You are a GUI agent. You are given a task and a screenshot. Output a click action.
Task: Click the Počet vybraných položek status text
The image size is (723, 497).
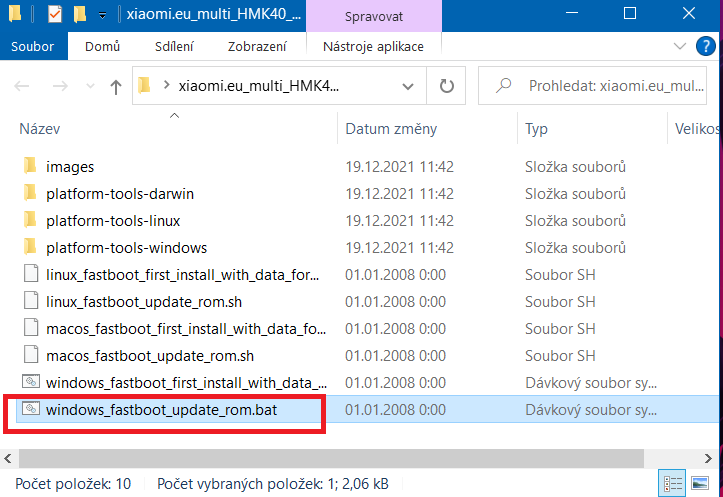click(273, 484)
